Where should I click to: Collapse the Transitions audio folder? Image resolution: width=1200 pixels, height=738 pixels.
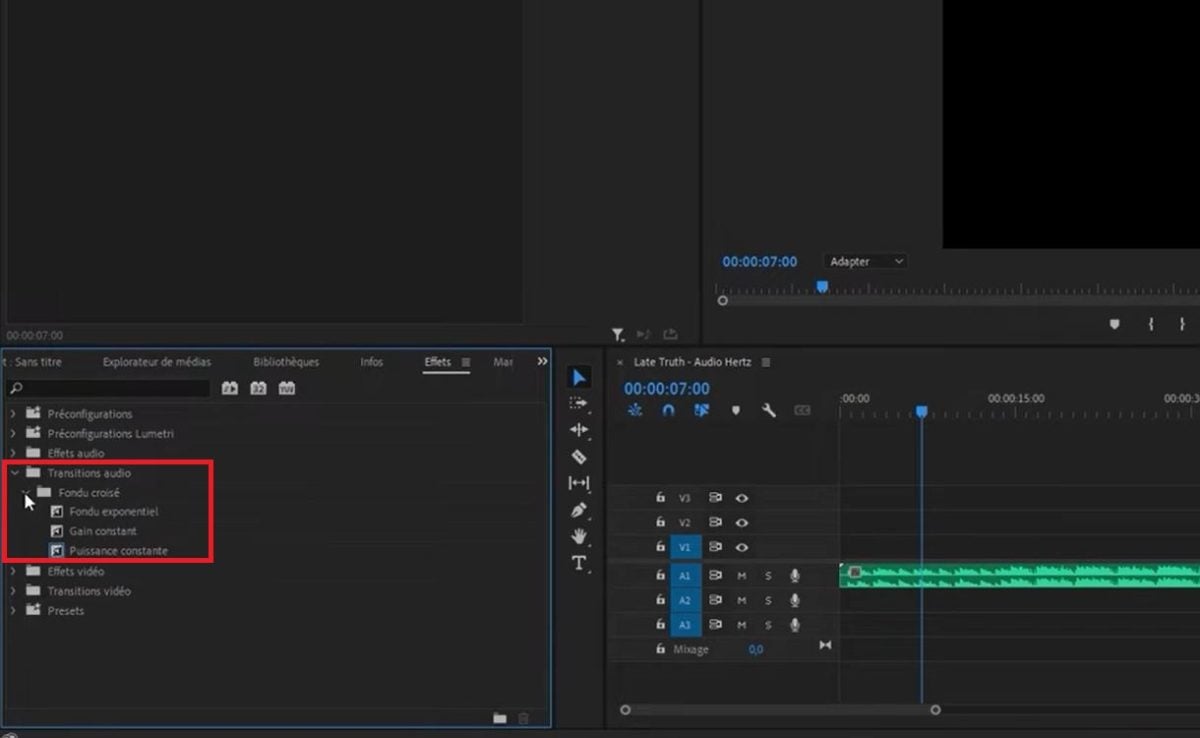[x=14, y=473]
